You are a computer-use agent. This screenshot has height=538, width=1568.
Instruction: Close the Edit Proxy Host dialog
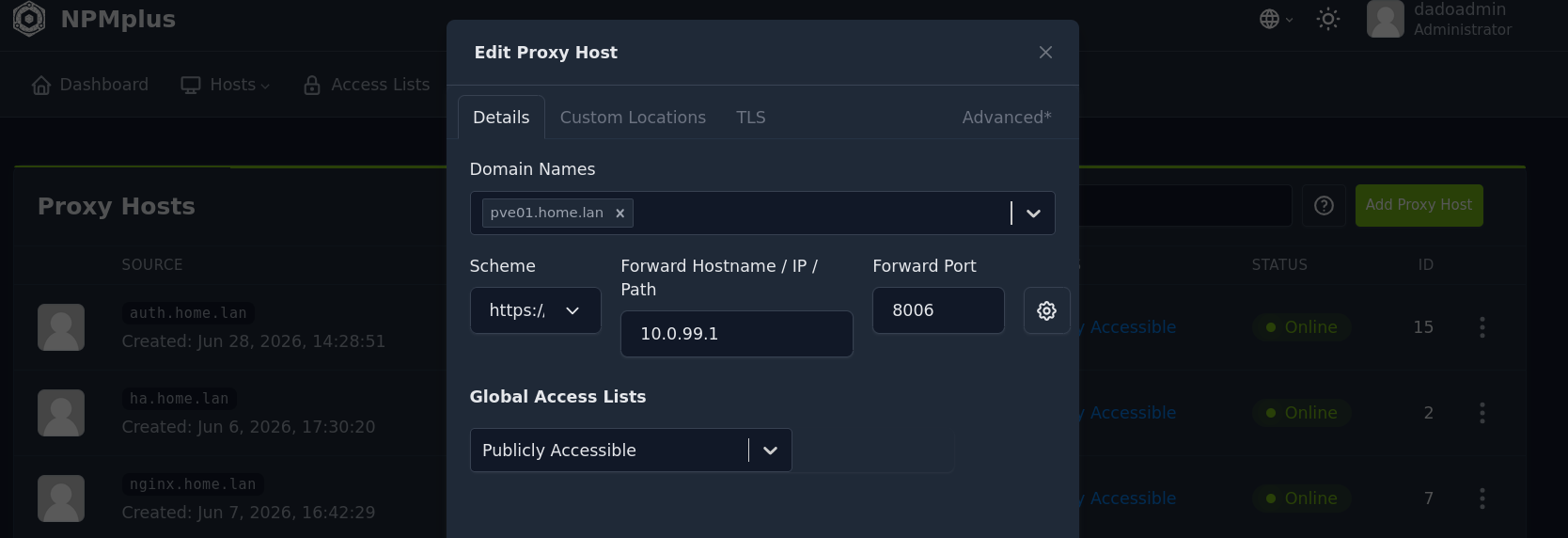(1045, 53)
